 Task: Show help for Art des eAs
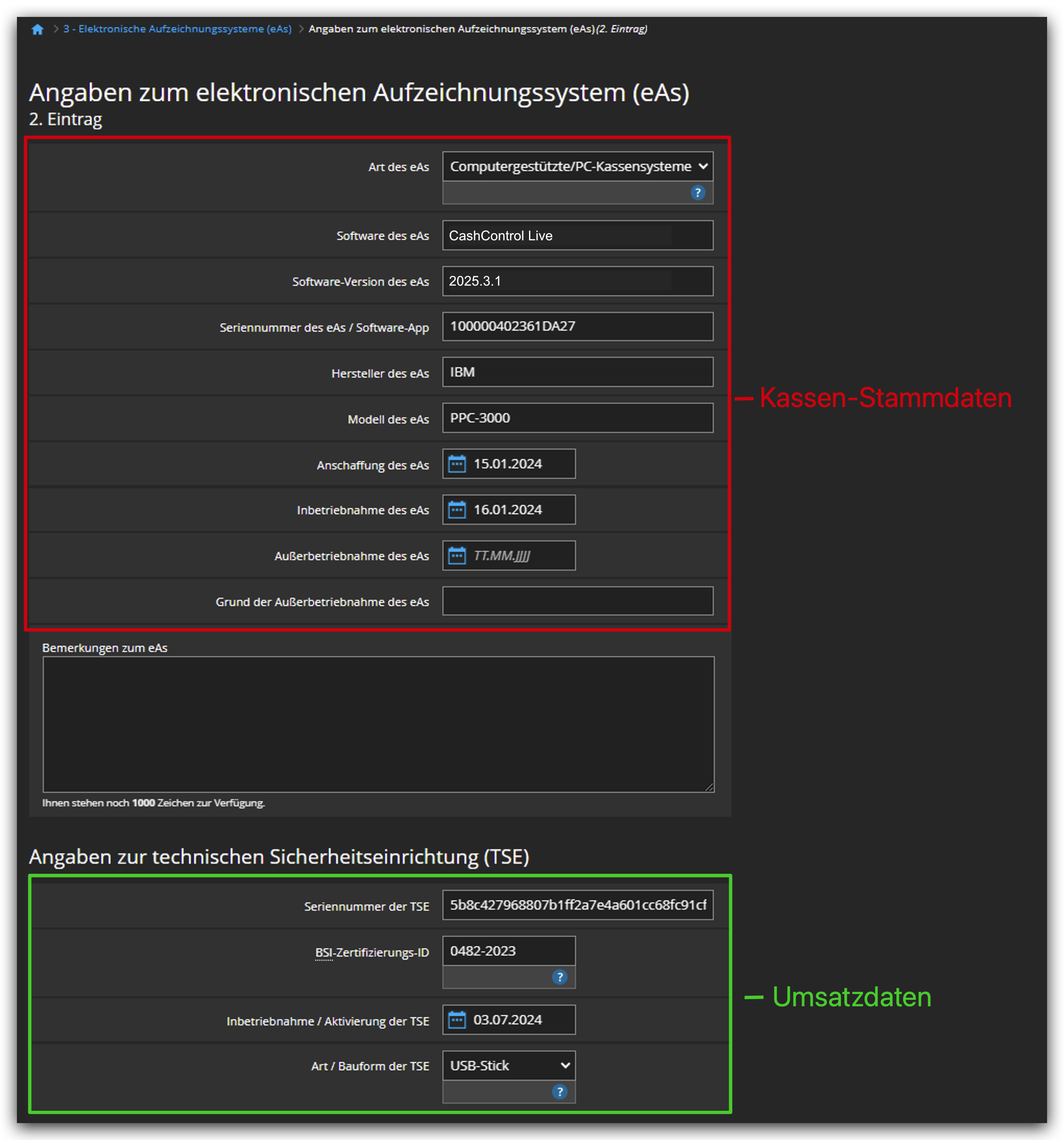pyautogui.click(x=697, y=193)
